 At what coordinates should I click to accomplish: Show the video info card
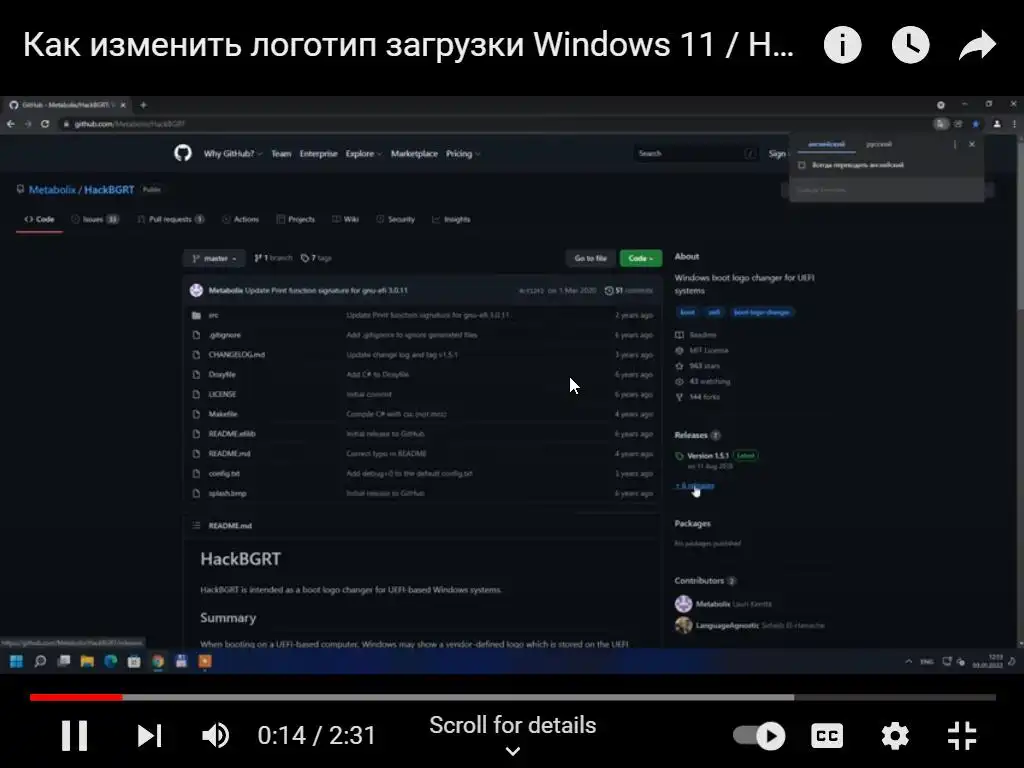tap(842, 45)
